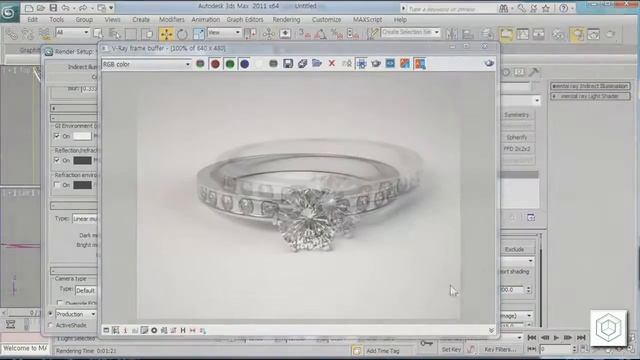Select the ActiveShade radio button
The width and height of the screenshot is (640, 360).
point(51,325)
